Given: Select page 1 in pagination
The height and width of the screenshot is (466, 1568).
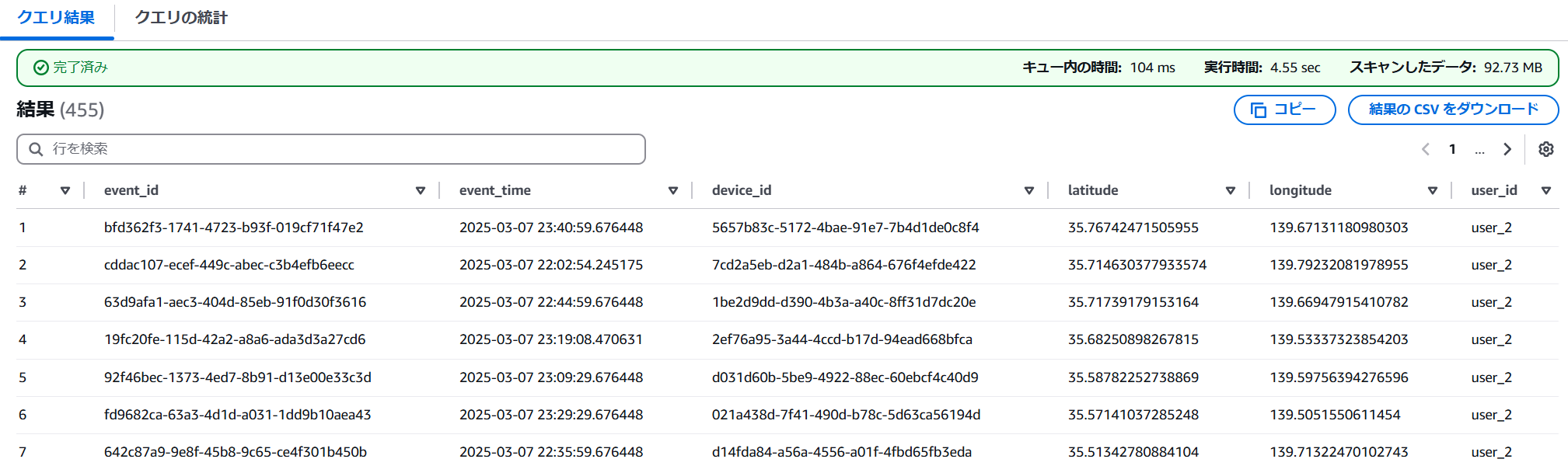Looking at the screenshot, I should tap(1452, 149).
